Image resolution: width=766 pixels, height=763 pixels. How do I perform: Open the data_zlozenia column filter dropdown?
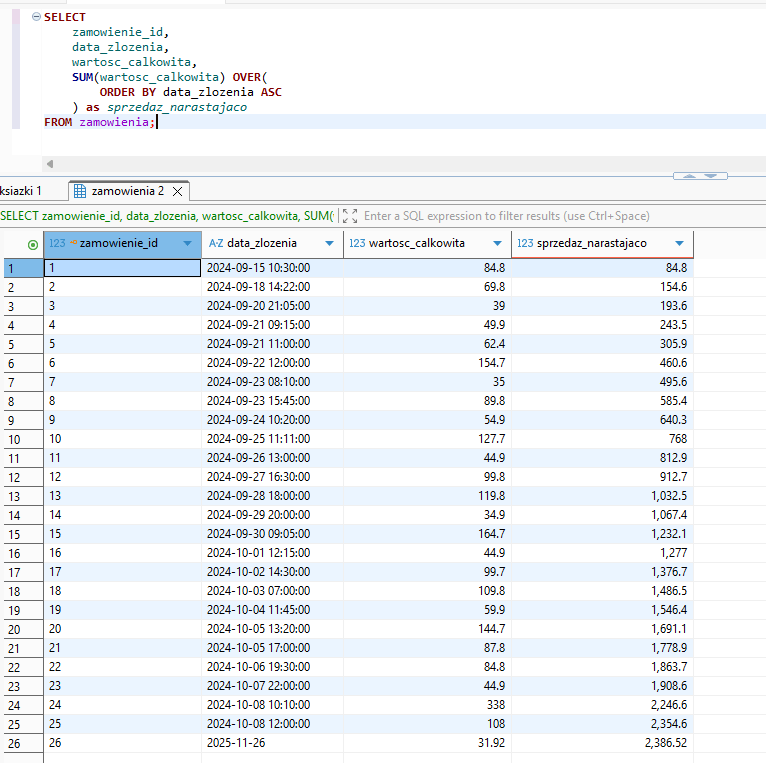331,243
